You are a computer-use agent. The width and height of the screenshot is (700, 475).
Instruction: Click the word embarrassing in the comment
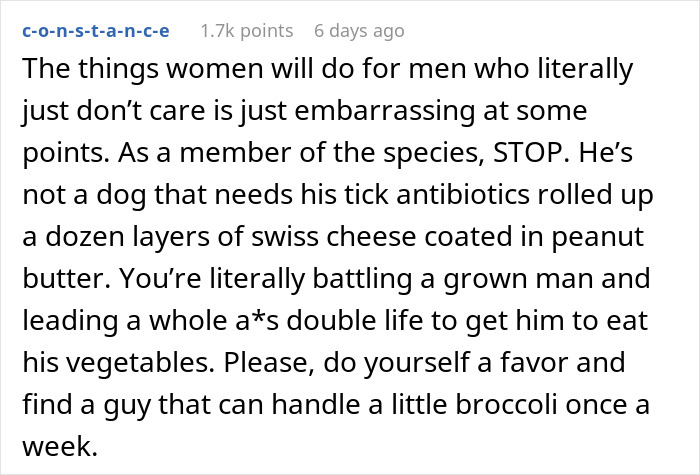[x=385, y=111]
